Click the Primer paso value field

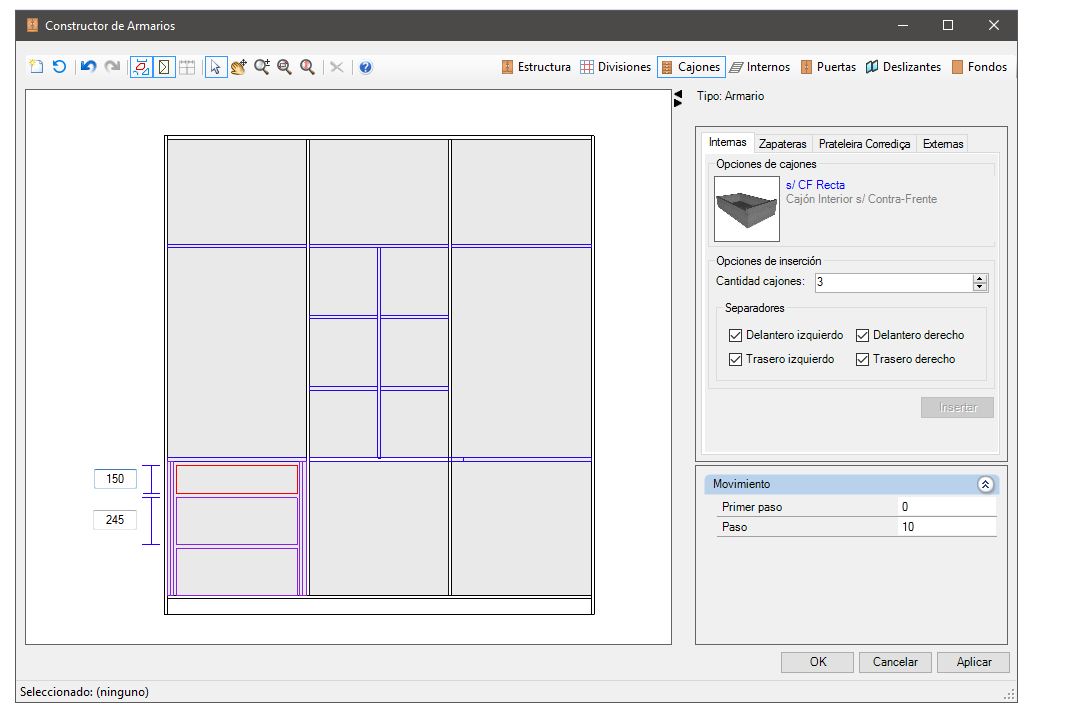click(x=947, y=507)
